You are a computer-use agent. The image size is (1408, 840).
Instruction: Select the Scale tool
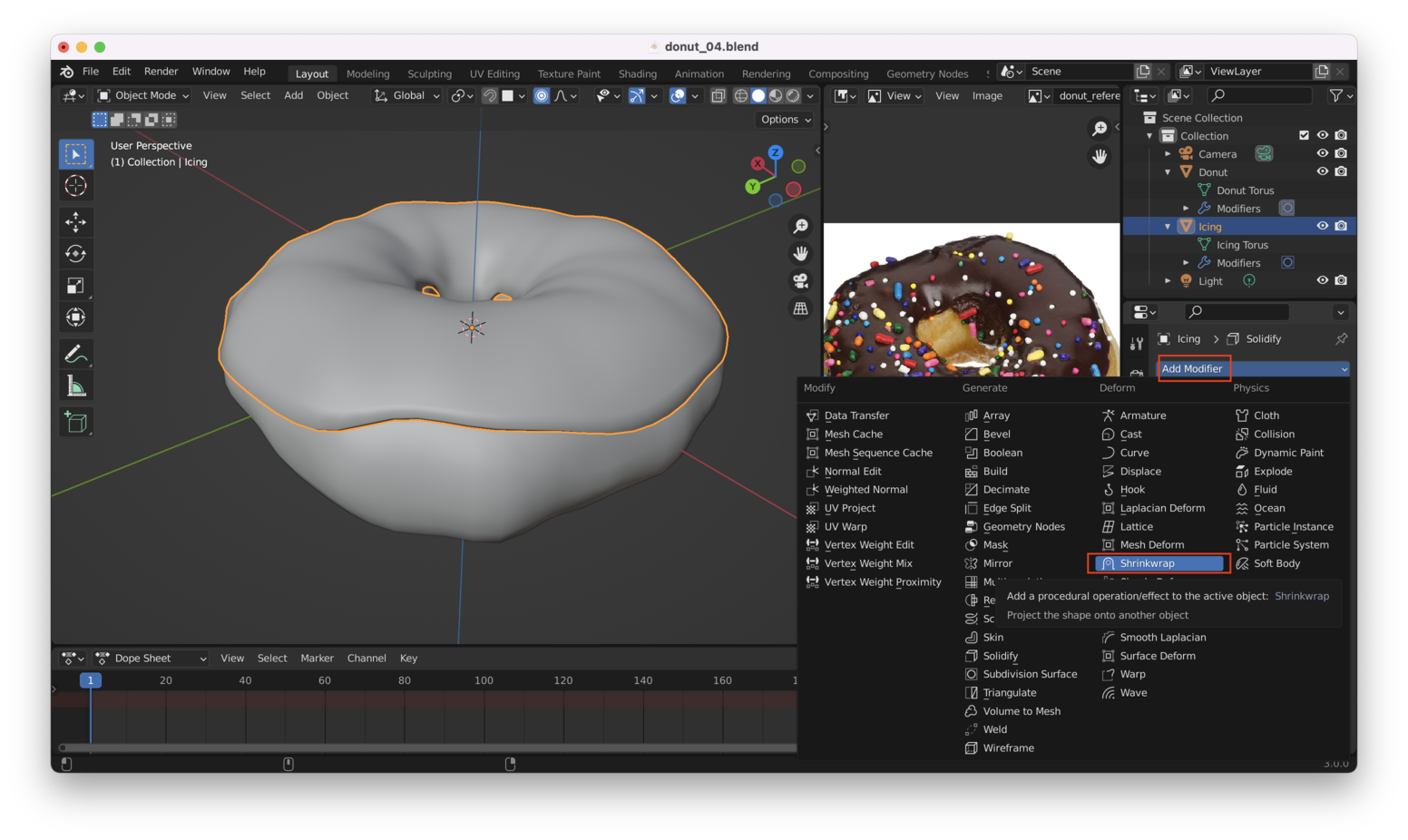coord(76,286)
